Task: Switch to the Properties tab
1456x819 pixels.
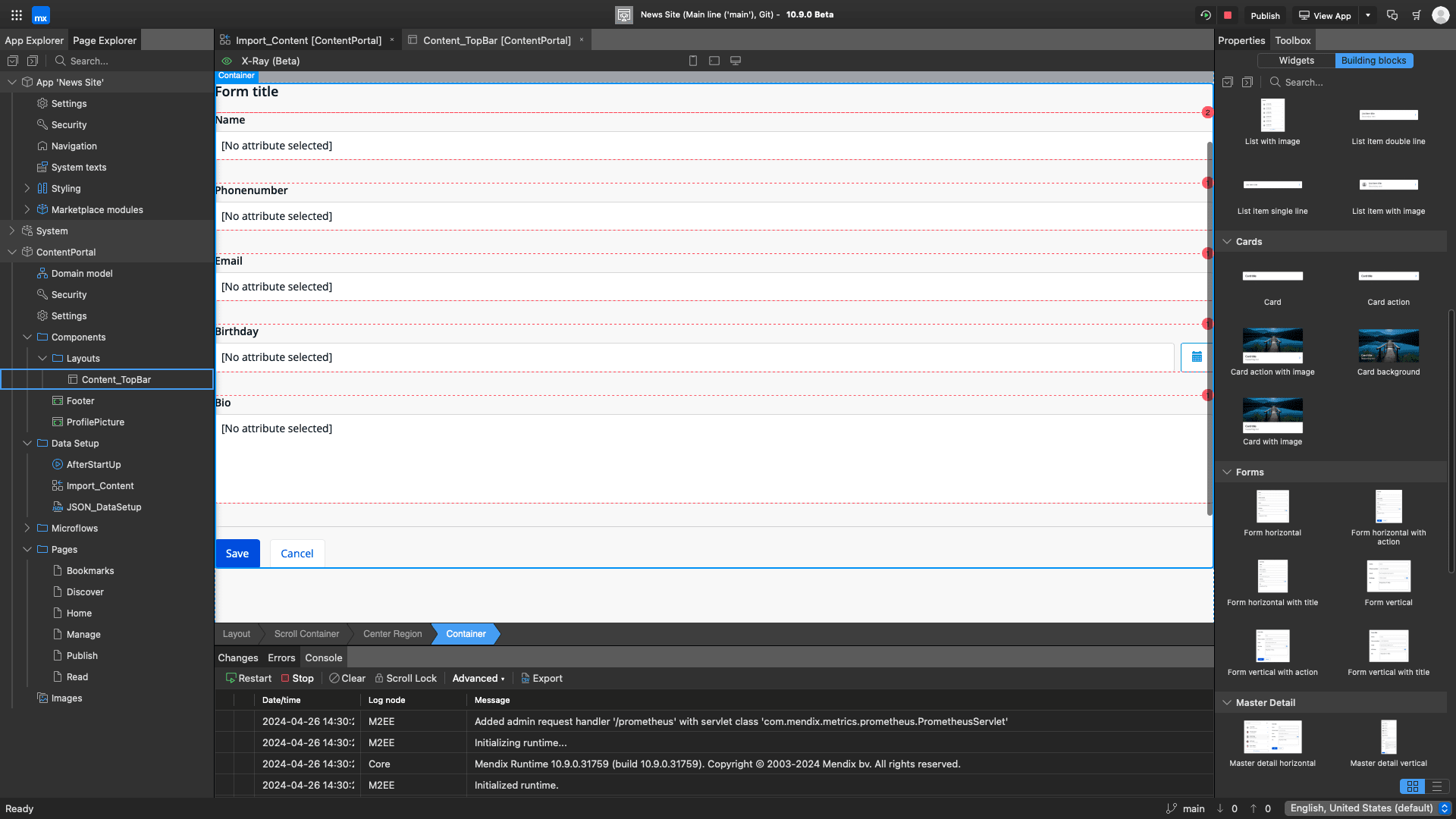Action: click(1241, 40)
